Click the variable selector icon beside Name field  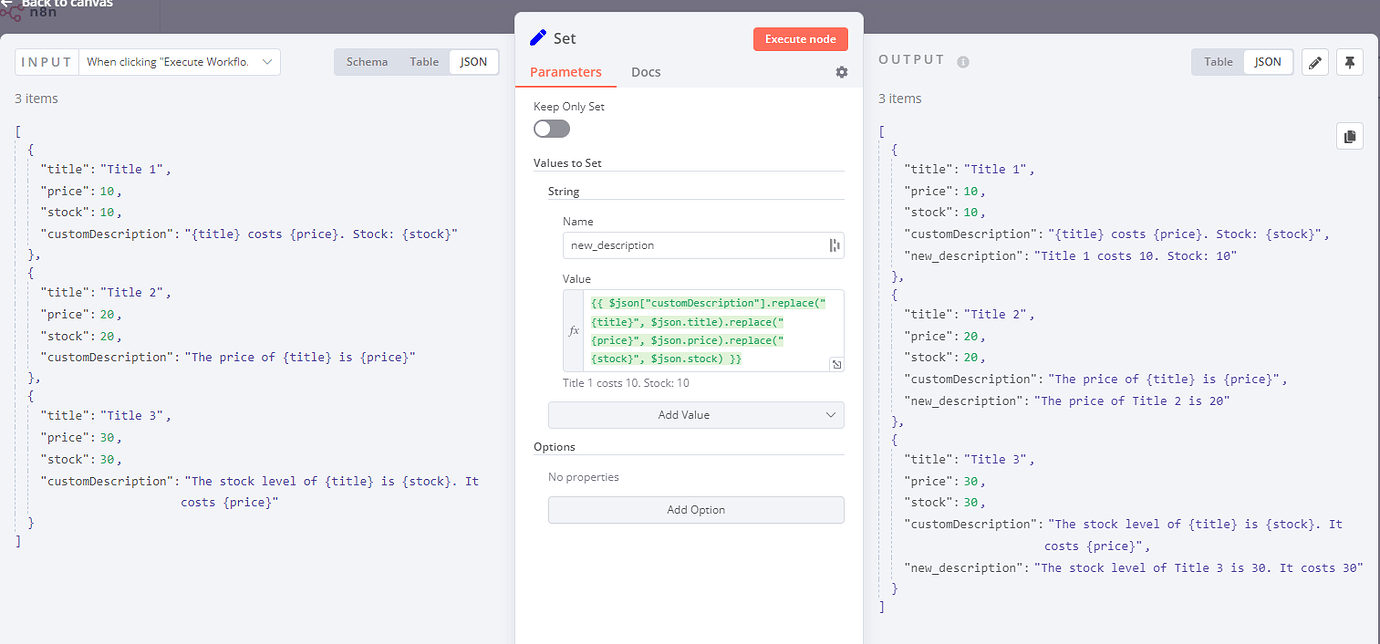[835, 244]
